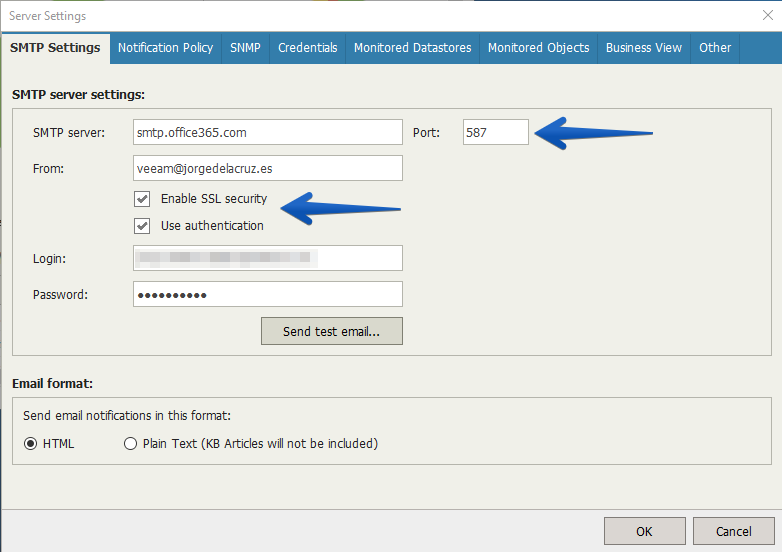Click the 'Login:' label
This screenshot has height=552, width=782.
49,258
